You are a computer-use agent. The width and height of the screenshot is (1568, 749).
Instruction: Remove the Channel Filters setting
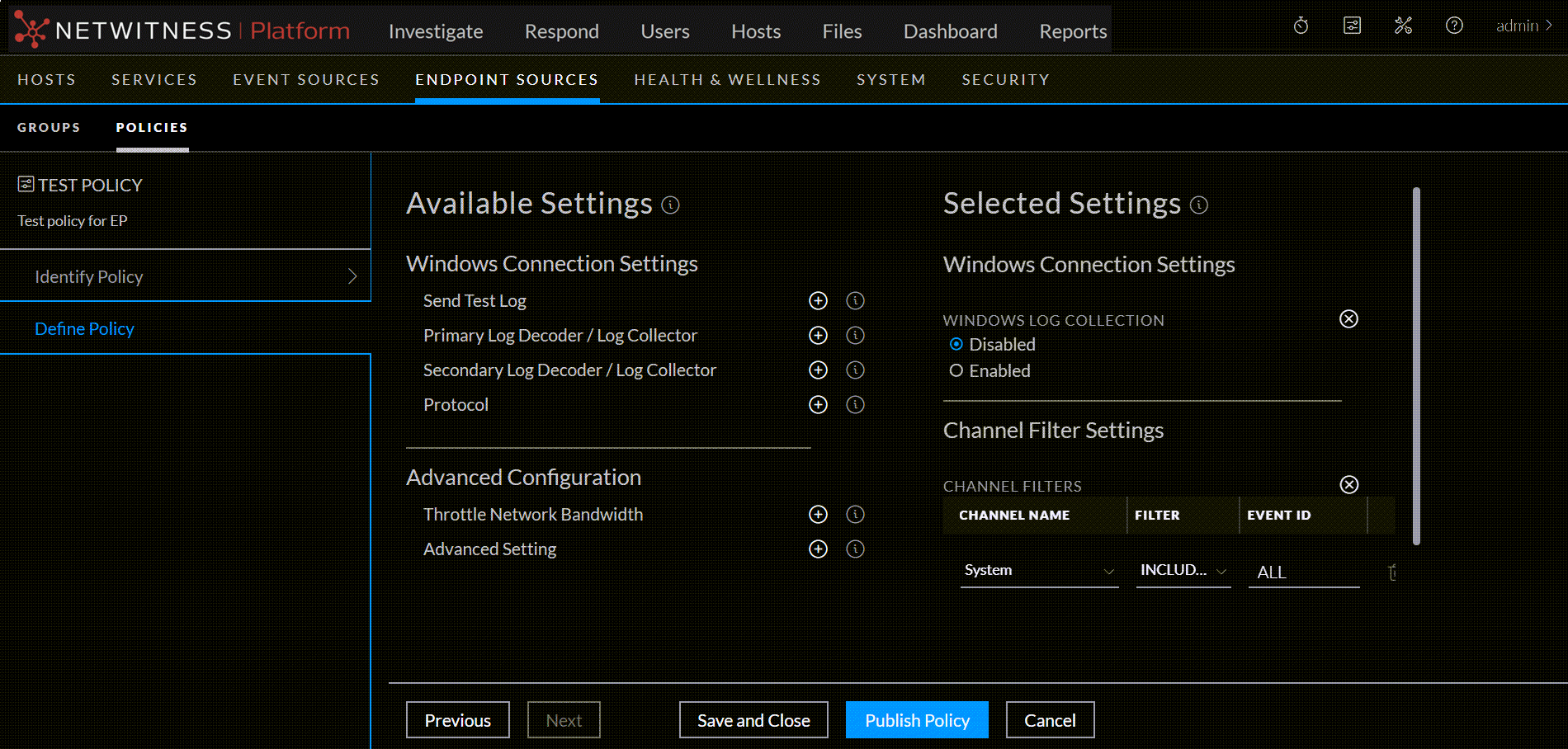[1348, 485]
